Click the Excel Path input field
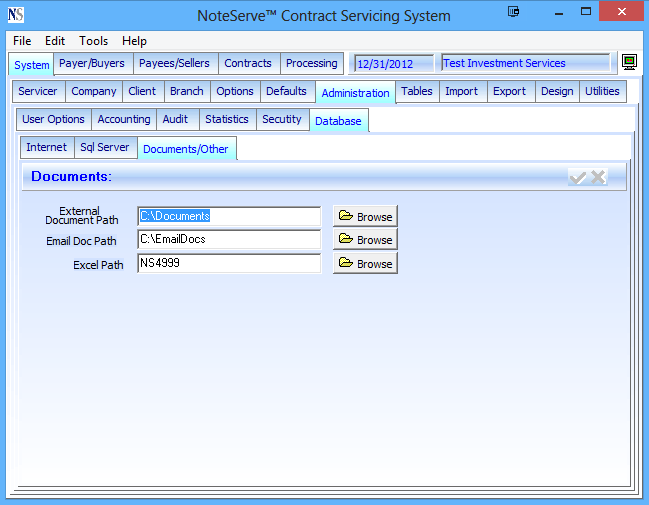649x505 pixels. point(228,264)
